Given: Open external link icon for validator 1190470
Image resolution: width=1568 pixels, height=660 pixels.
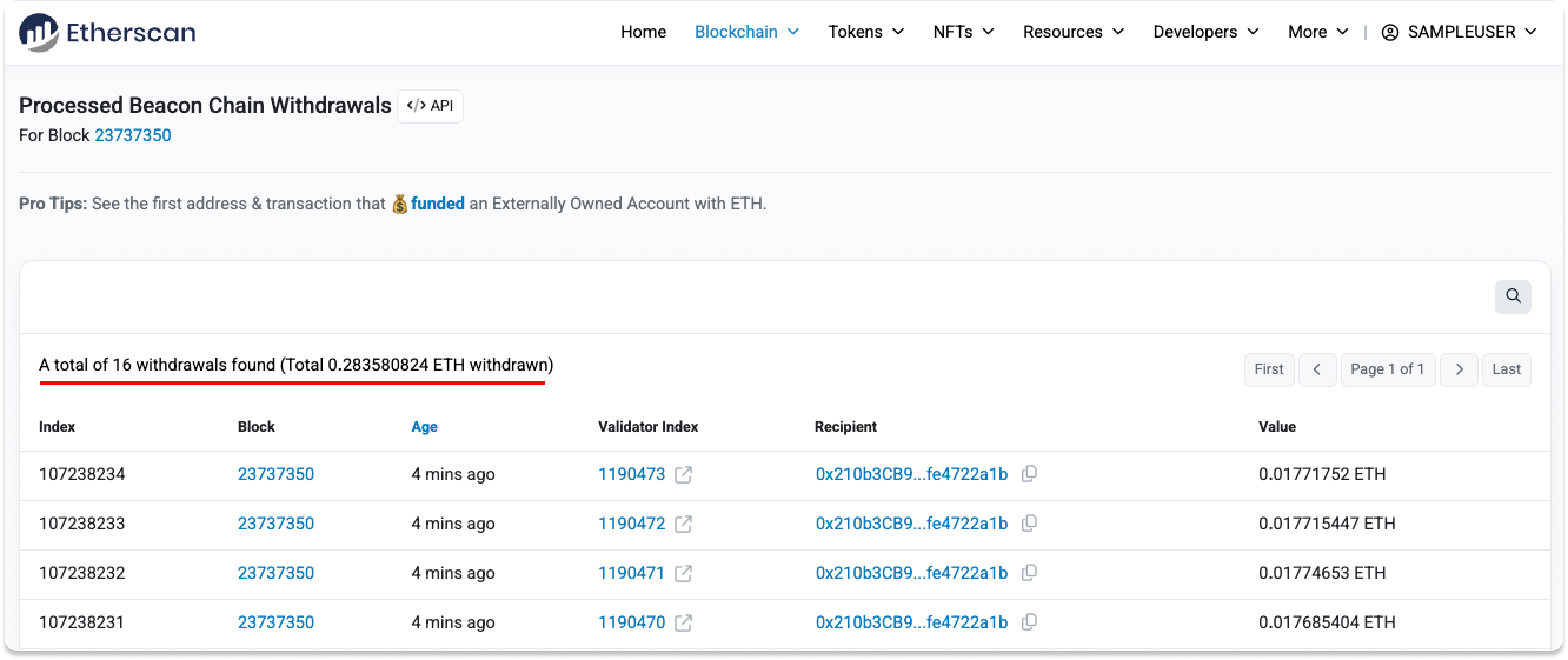Looking at the screenshot, I should click(683, 623).
